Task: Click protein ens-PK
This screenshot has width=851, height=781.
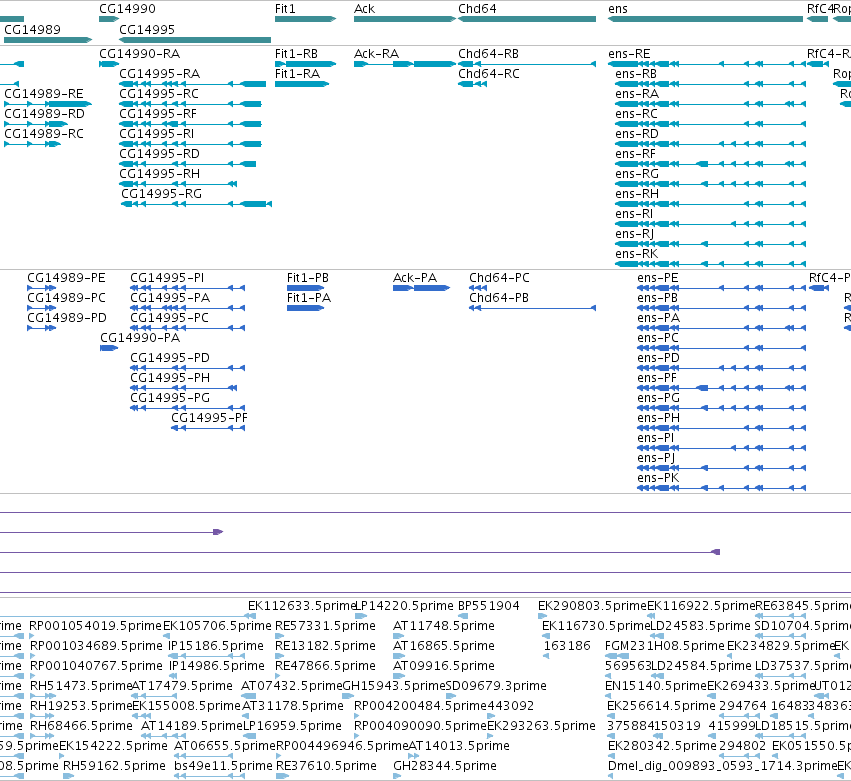Action: click(658, 478)
